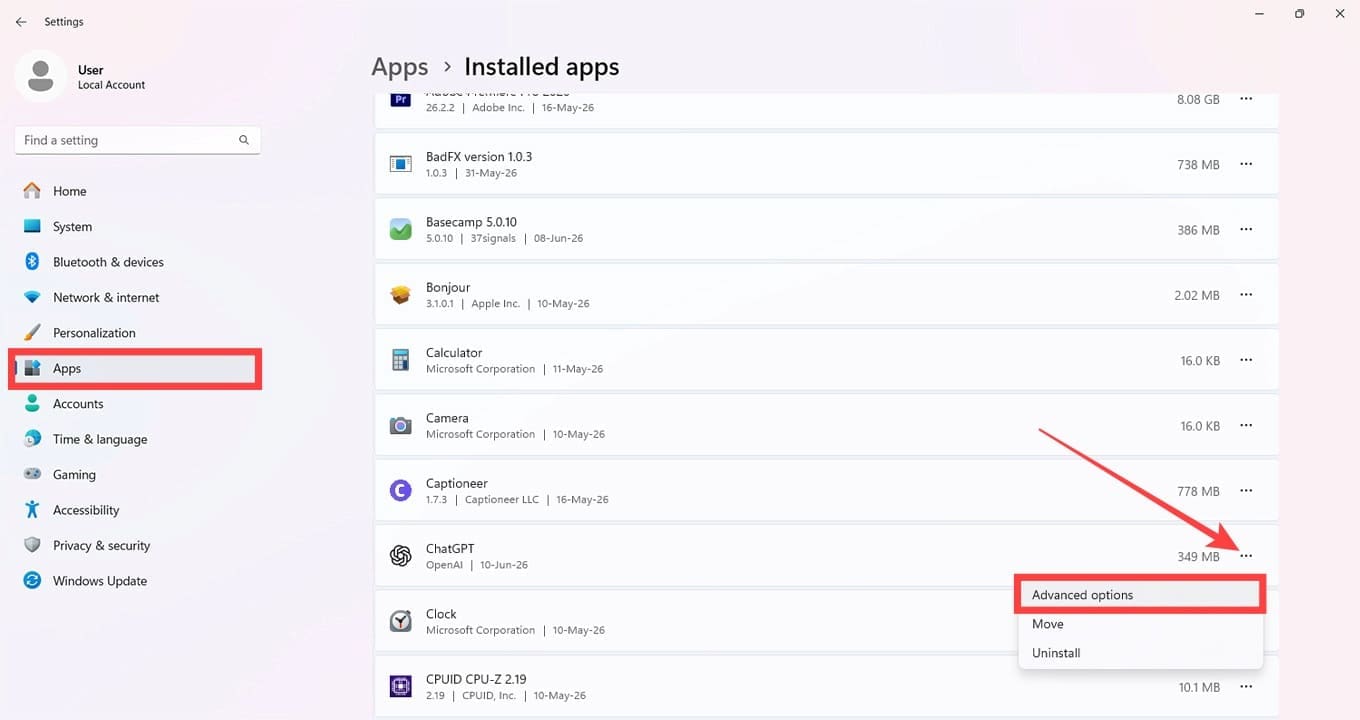Click the Installed apps breadcrumb title
This screenshot has height=720, width=1360.
click(x=542, y=67)
